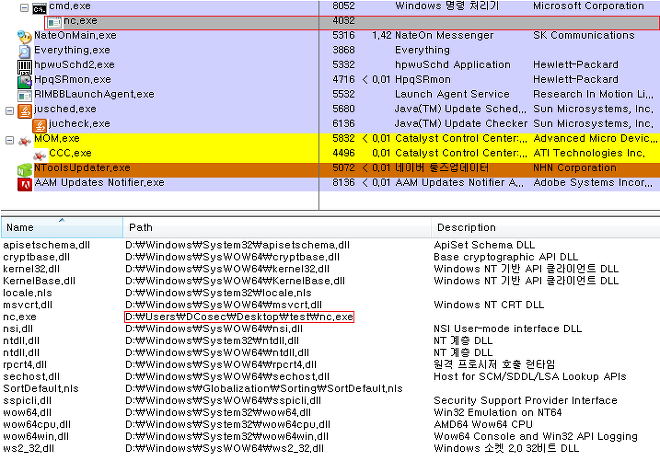Select kernel32.dll in the DLL list

(x=31, y=269)
